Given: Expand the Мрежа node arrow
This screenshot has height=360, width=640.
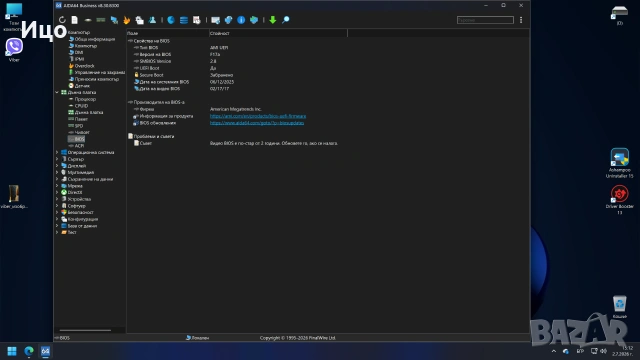Looking at the screenshot, I should click(57, 186).
